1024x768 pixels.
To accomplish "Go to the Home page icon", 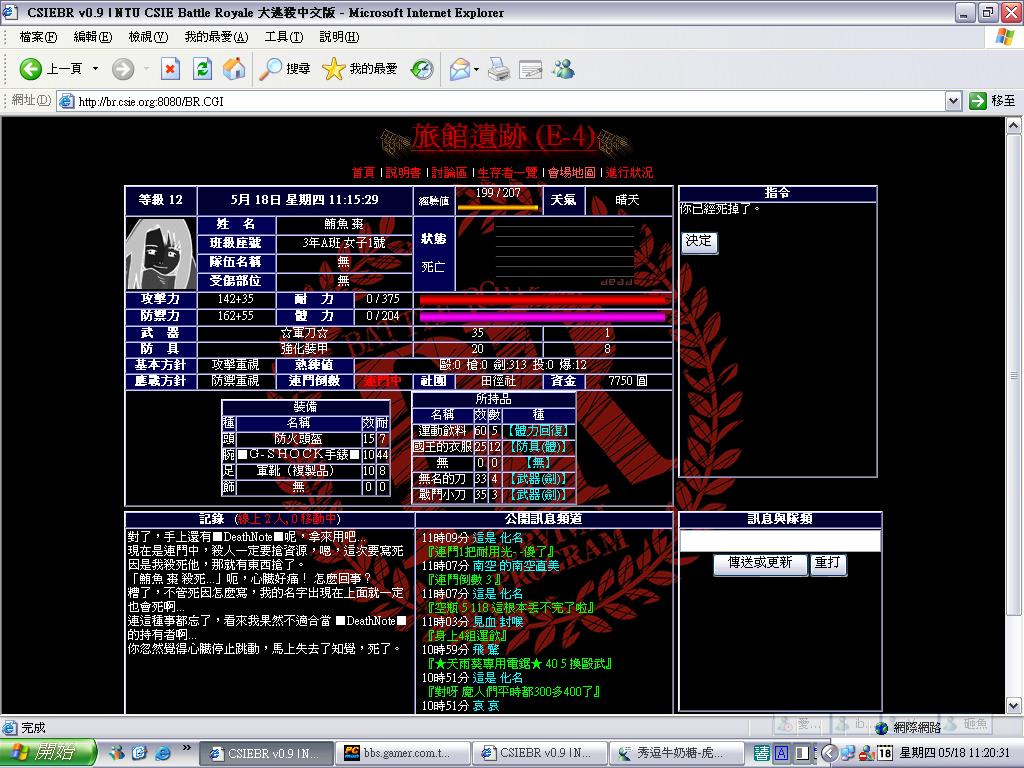I will click(234, 69).
